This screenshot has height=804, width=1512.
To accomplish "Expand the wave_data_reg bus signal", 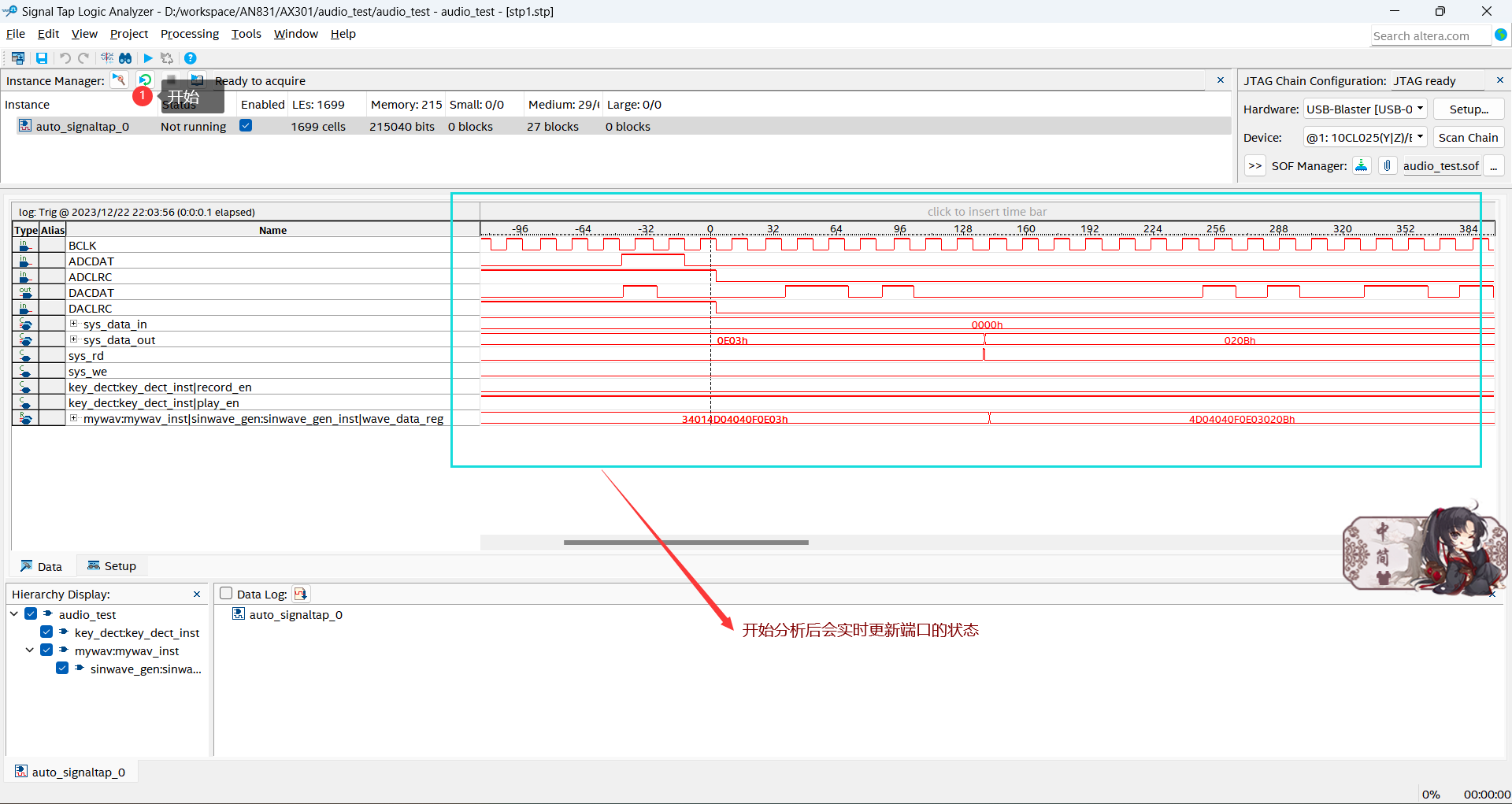I will coord(74,418).
